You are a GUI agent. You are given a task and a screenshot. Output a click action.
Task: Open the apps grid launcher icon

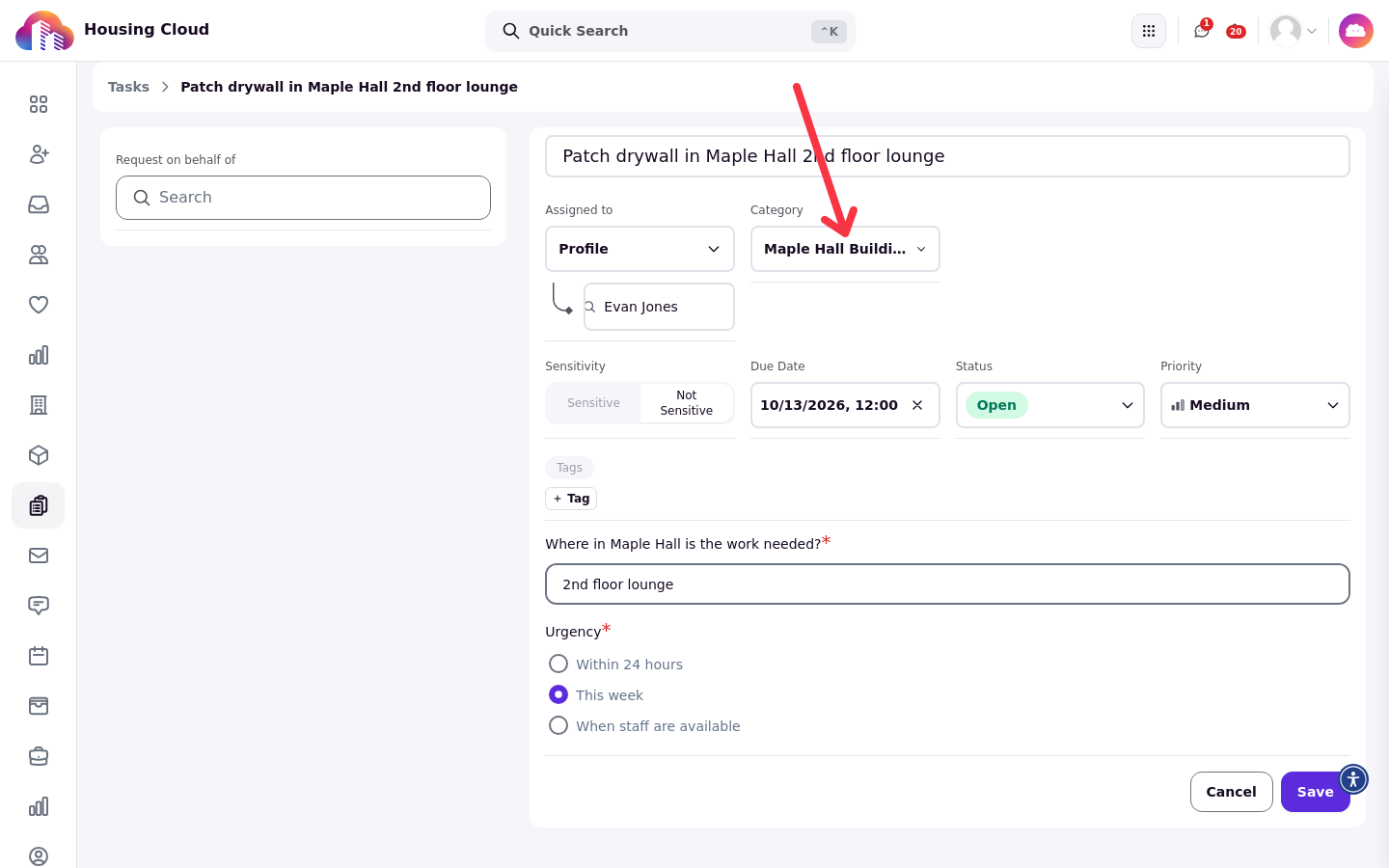[x=1149, y=31]
